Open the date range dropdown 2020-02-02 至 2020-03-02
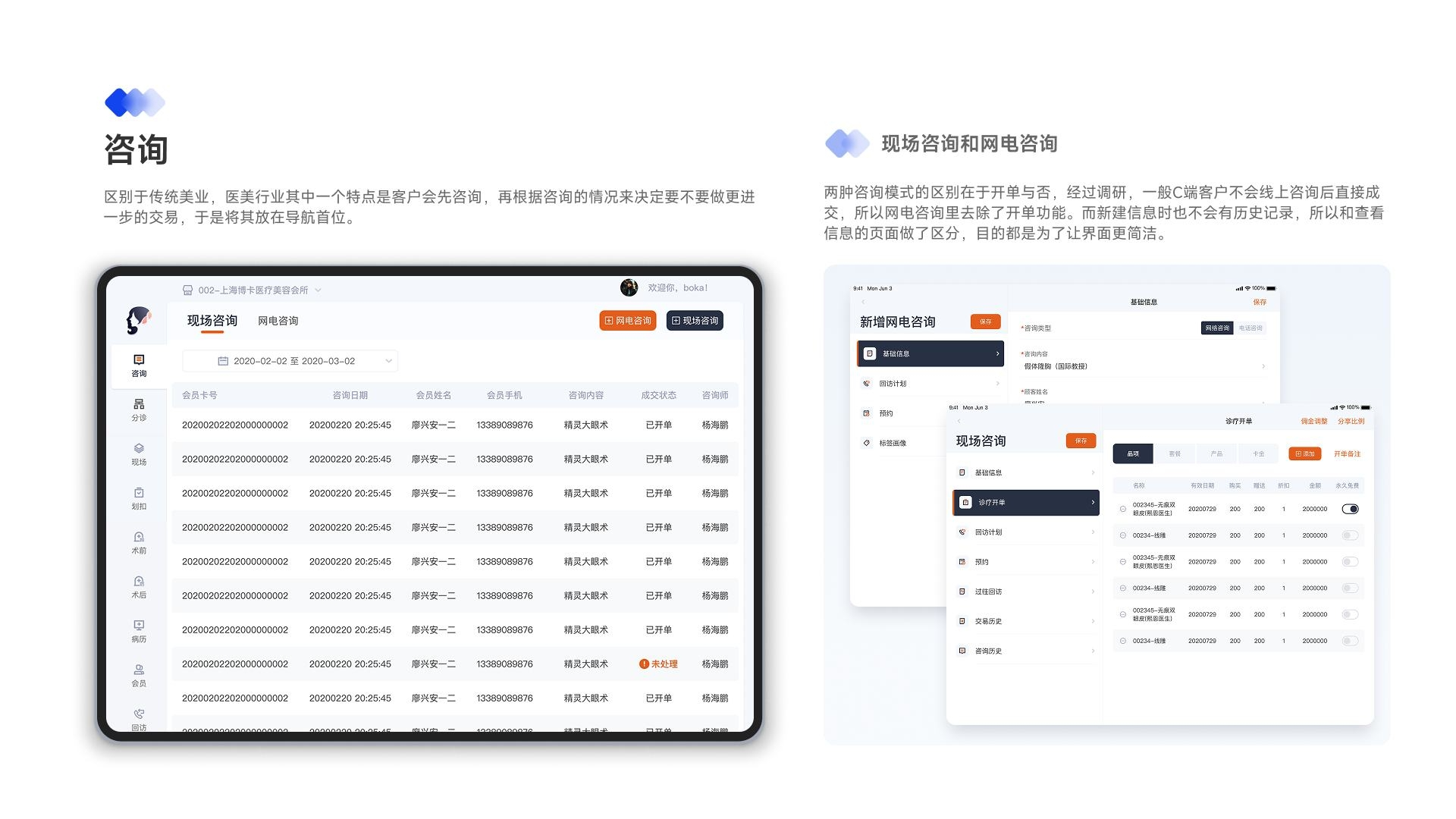1456x819 pixels. (x=290, y=361)
